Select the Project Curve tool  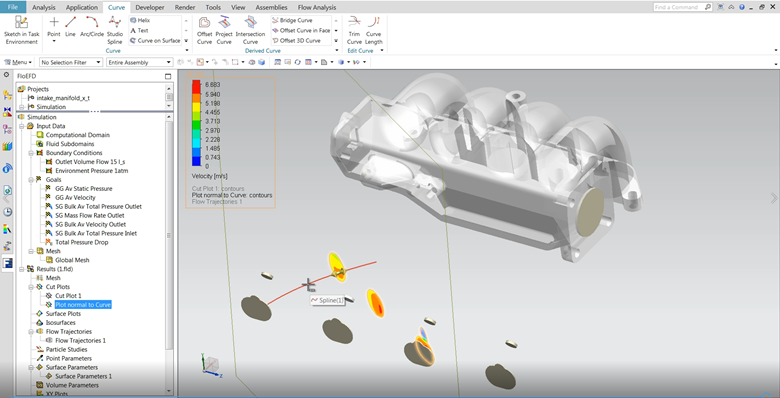[224, 30]
